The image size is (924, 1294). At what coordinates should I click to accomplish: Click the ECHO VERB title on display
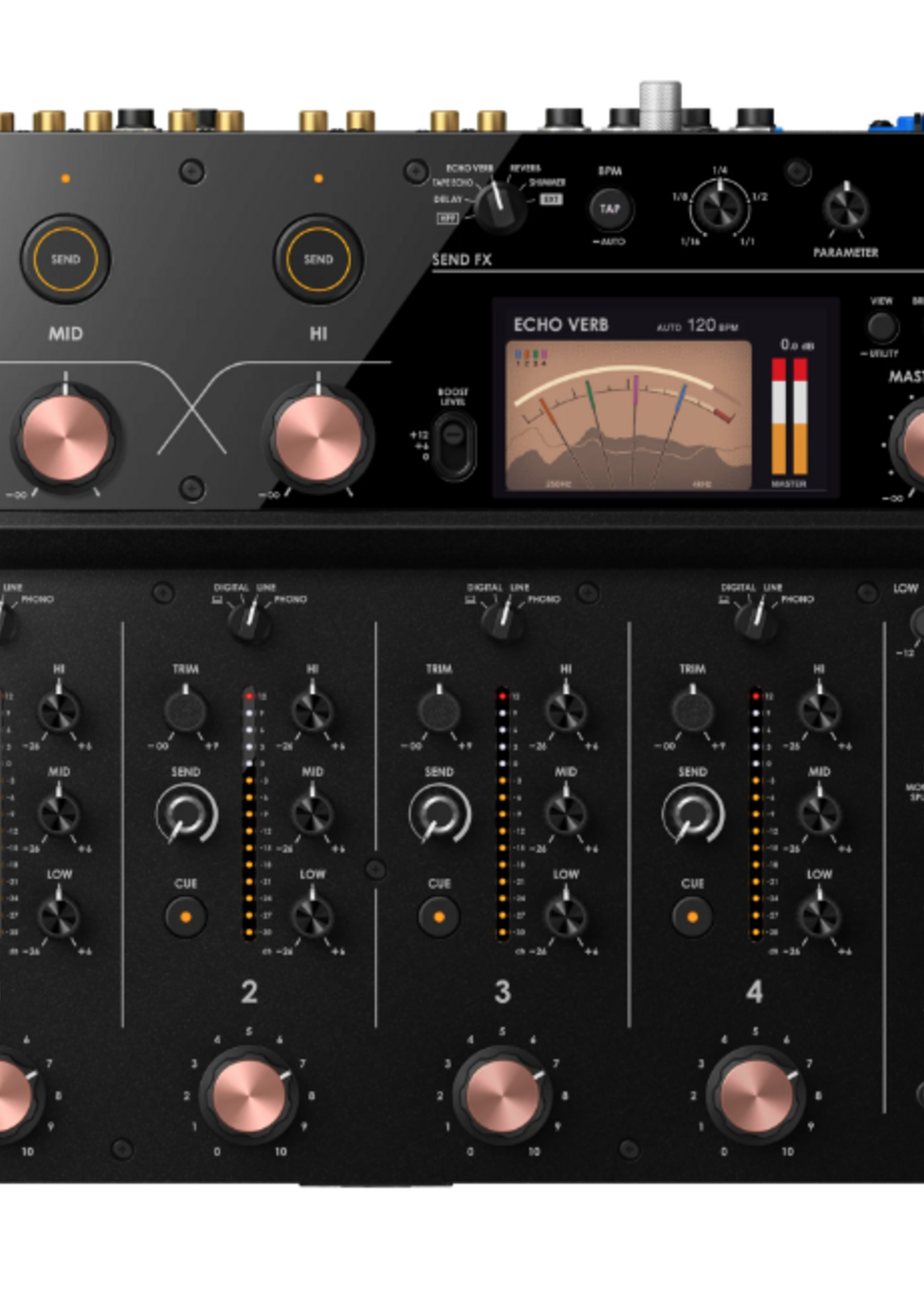tap(560, 325)
